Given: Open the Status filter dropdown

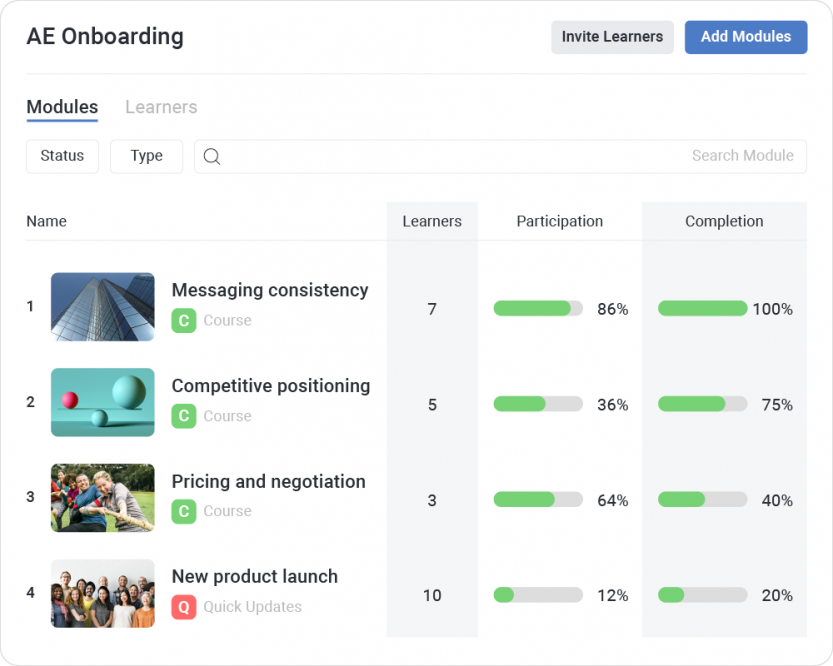Looking at the screenshot, I should point(62,156).
